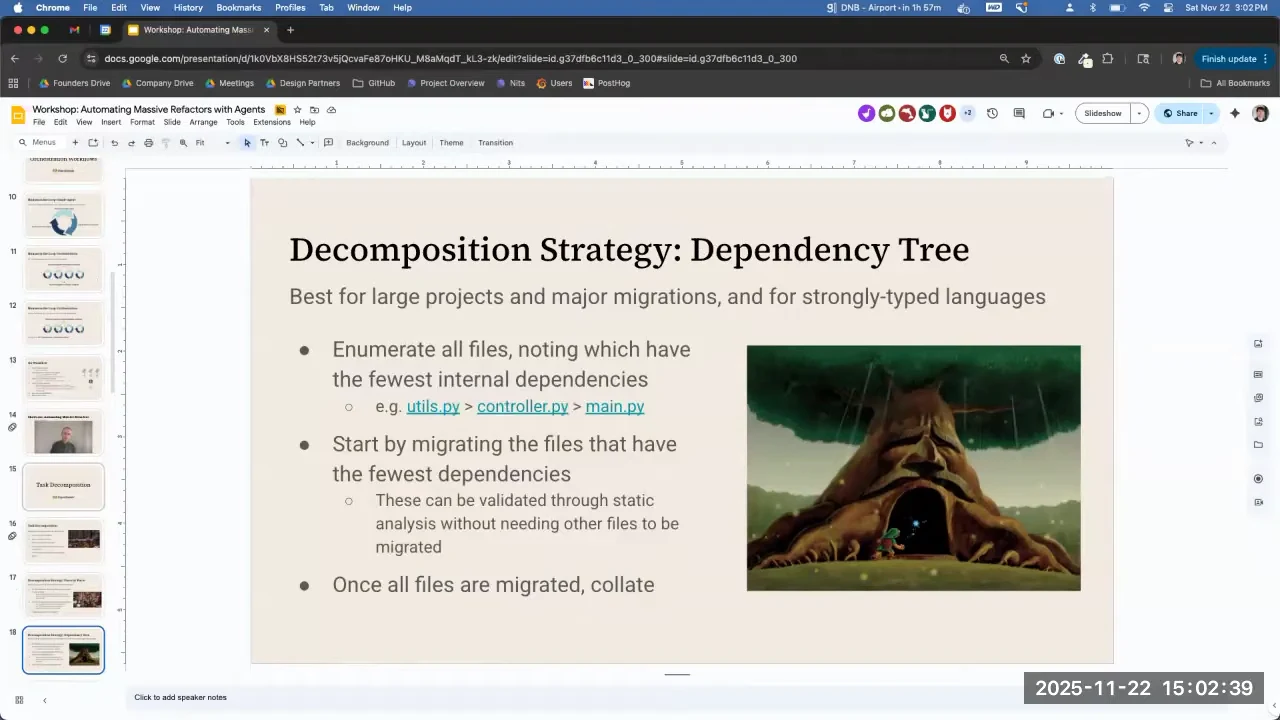Viewport: 1280px width, 720px height.
Task: Click the new slide with layout icon
Action: click(x=93, y=143)
